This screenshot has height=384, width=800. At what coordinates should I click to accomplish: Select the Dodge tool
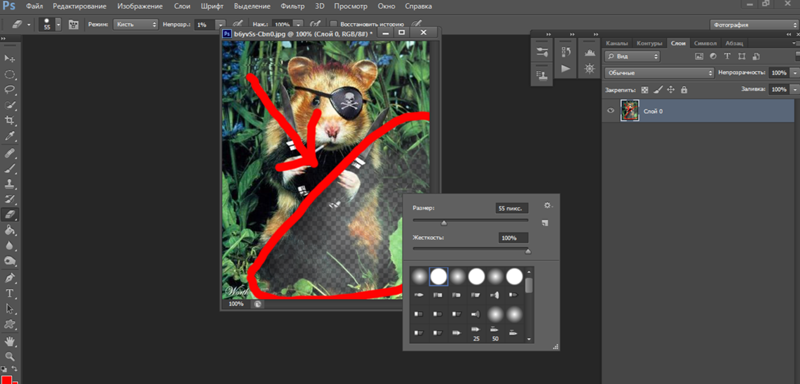pos(10,261)
